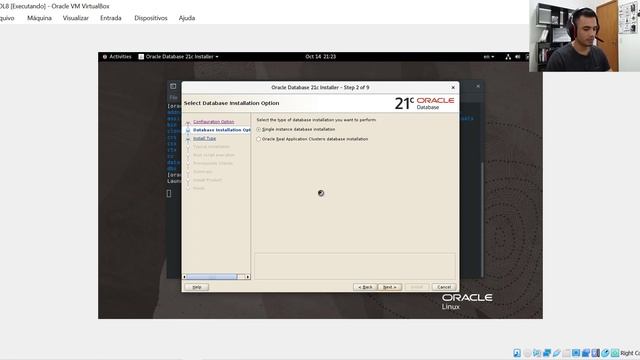Click VirtualBox recording status icon
The height and width of the screenshot is (360, 640).
[586, 353]
